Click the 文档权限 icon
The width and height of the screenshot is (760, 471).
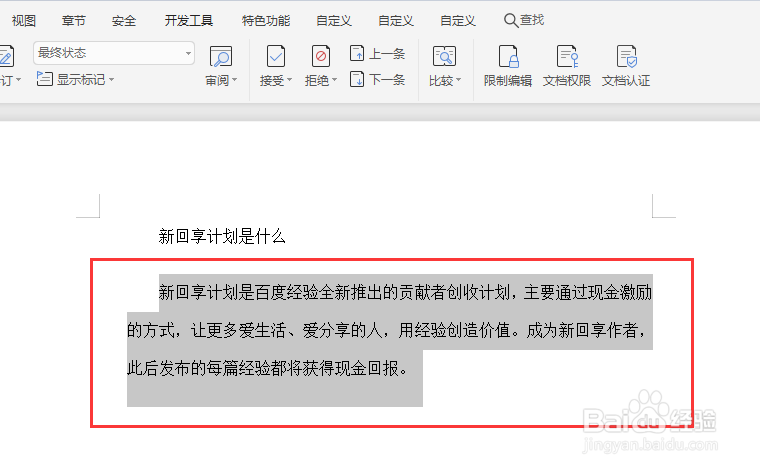(567, 56)
